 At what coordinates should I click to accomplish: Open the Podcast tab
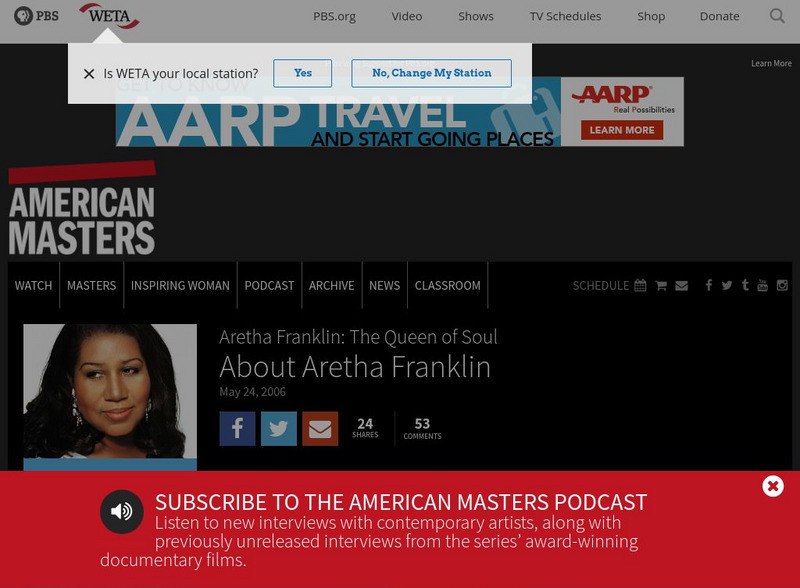[x=269, y=285]
